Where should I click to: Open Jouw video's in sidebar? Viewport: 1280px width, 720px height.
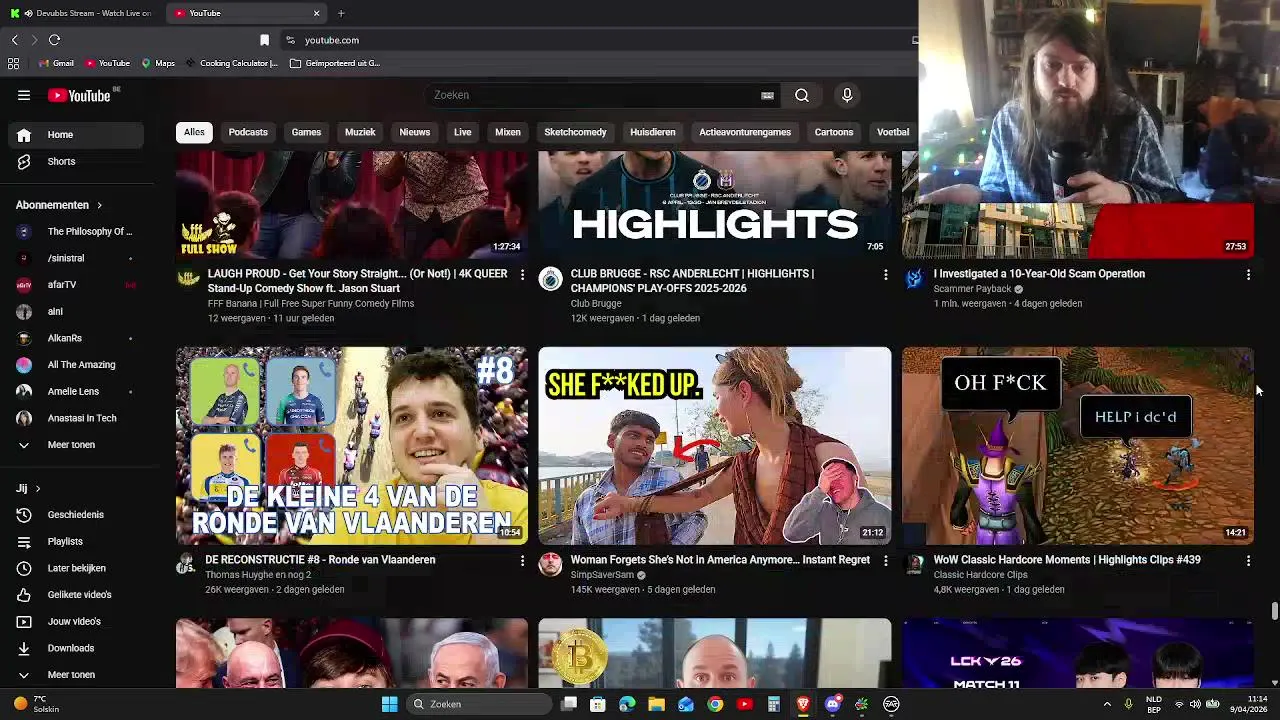[x=76, y=621]
